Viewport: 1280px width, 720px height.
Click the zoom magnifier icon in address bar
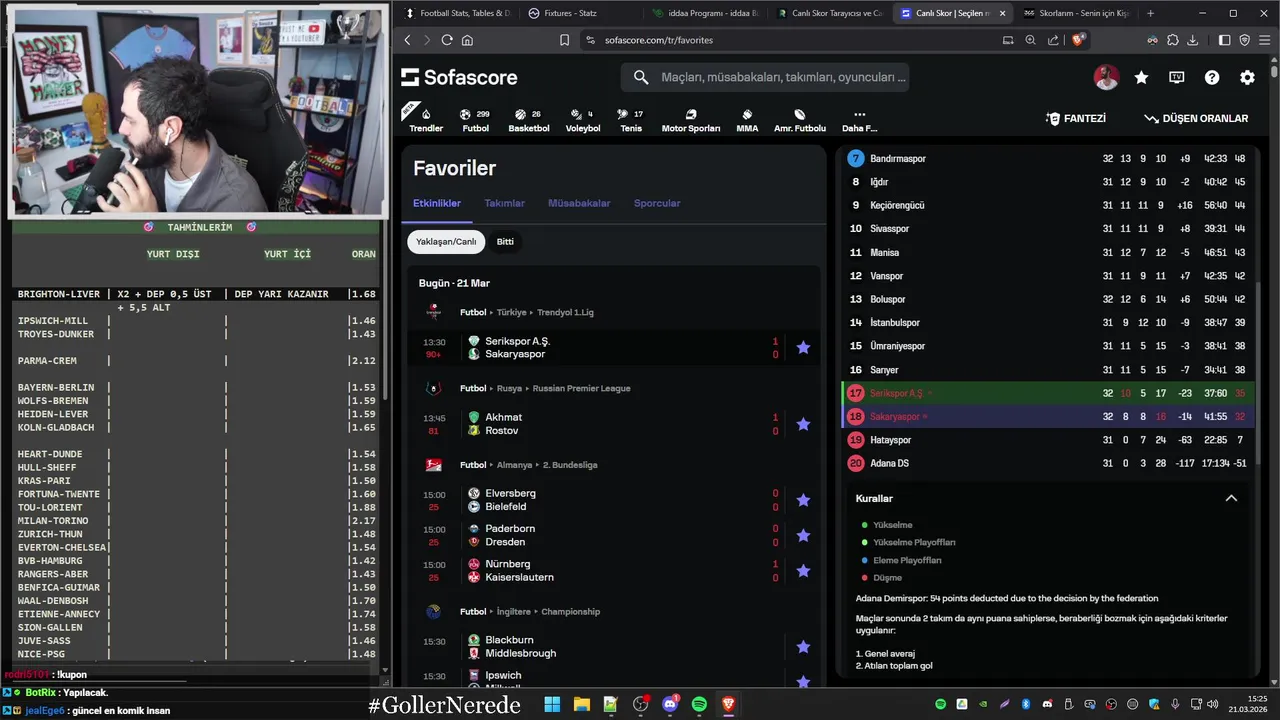pyautogui.click(x=1030, y=40)
